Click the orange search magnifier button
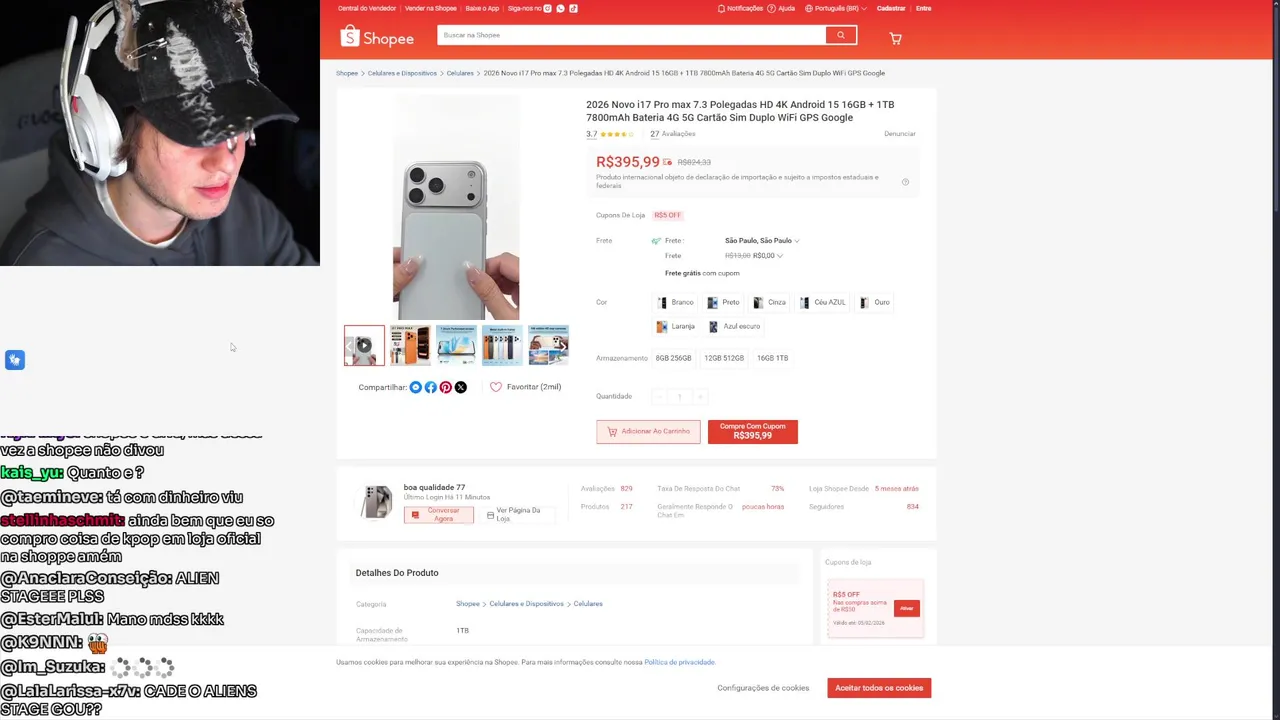 tap(841, 35)
